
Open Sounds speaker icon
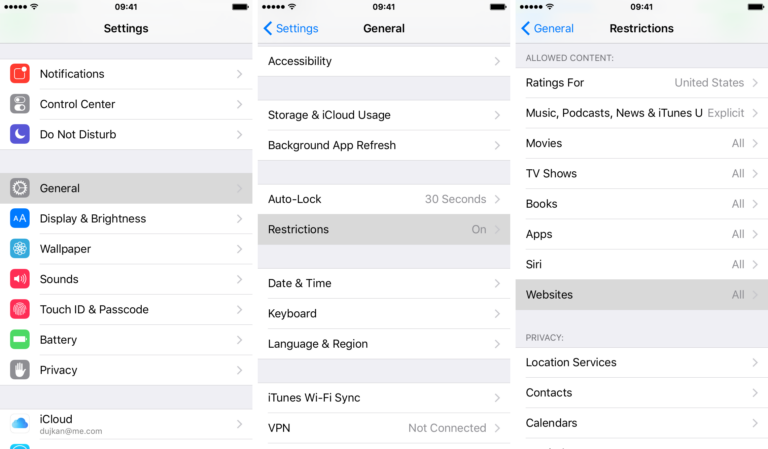click(20, 279)
